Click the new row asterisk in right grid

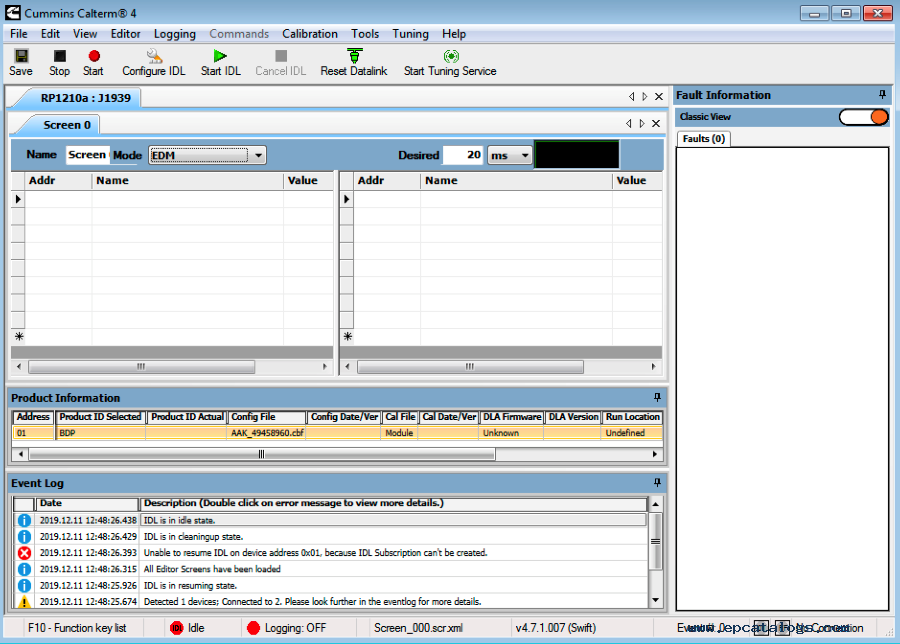coord(347,336)
